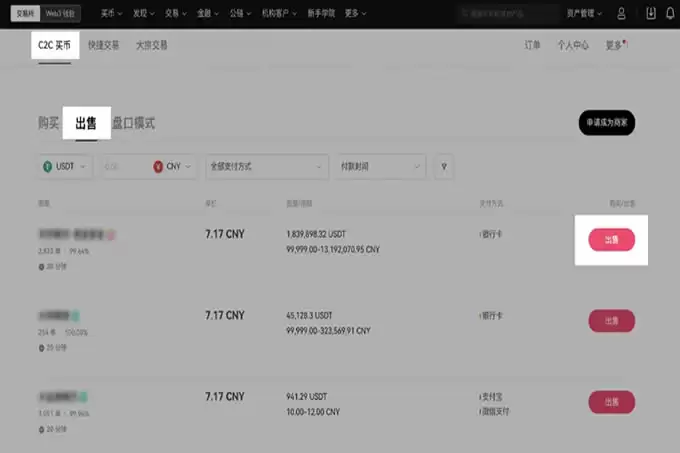Click the 99,999.00-13,192,070.95 CNY limit text
This screenshot has width=680, height=453.
333,249
